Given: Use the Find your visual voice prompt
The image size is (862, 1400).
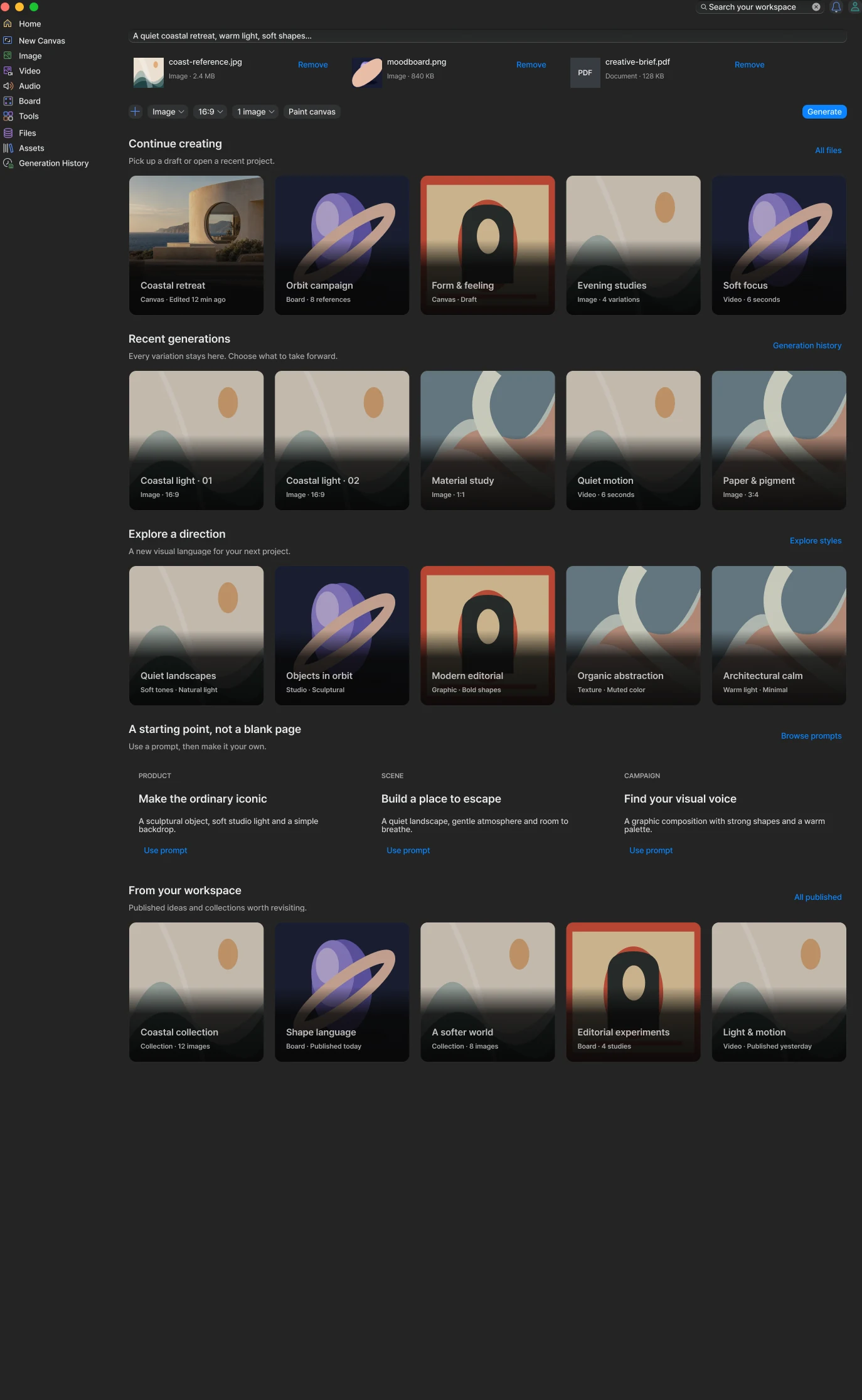Looking at the screenshot, I should point(651,850).
